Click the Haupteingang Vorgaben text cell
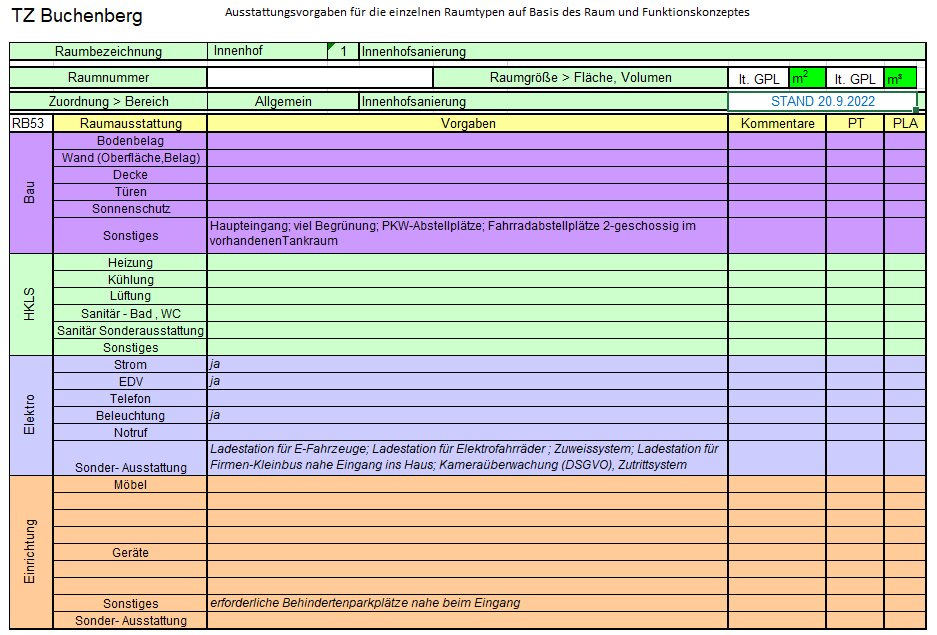The width and height of the screenshot is (937, 635). (x=467, y=234)
